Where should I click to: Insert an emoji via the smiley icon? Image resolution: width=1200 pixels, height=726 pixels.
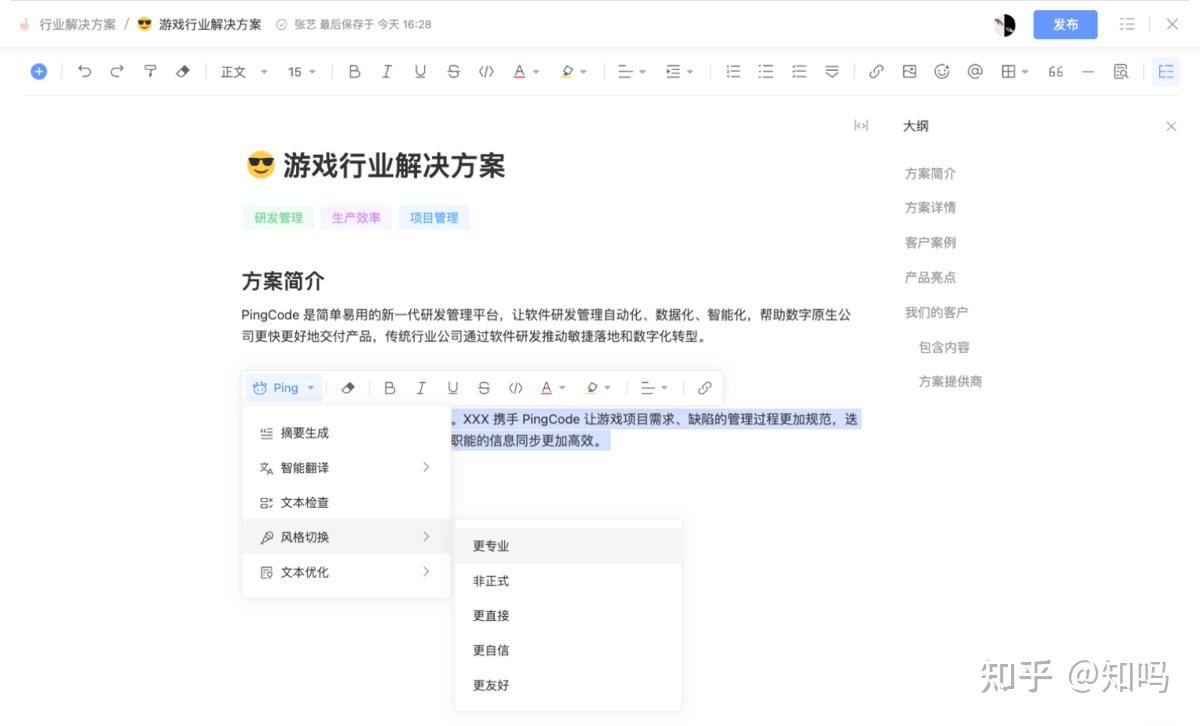point(941,71)
